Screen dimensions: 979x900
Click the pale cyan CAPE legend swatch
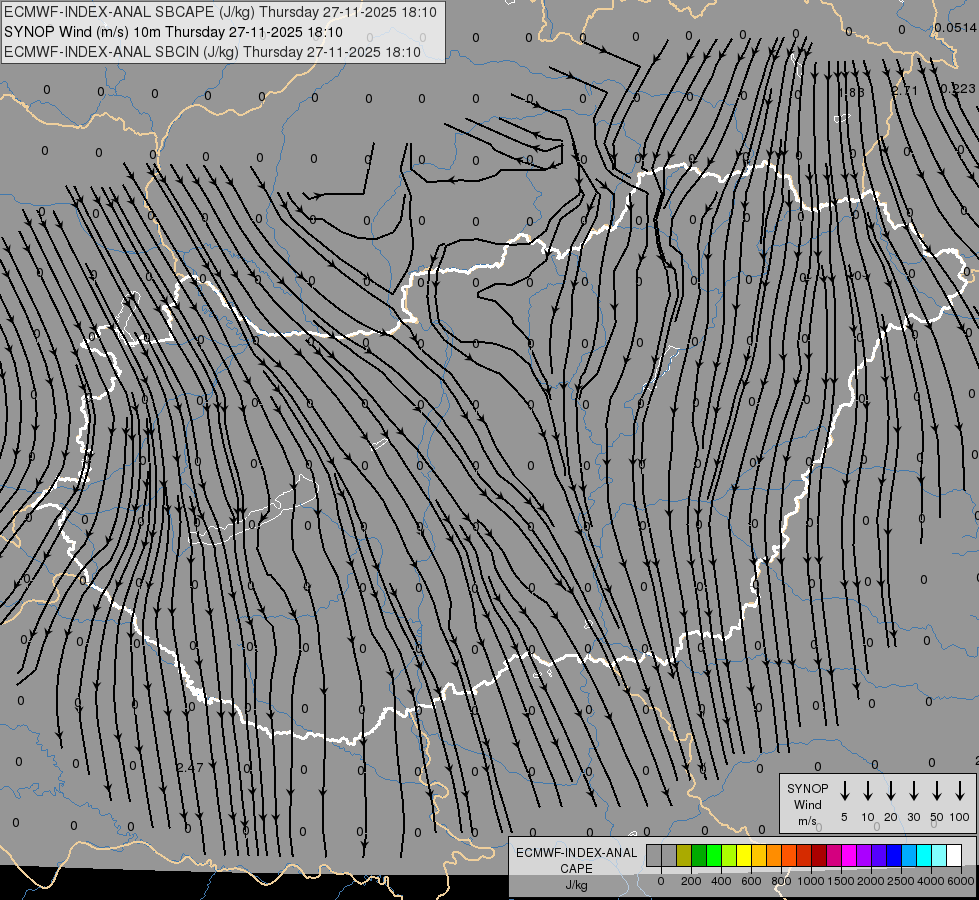click(x=938, y=855)
